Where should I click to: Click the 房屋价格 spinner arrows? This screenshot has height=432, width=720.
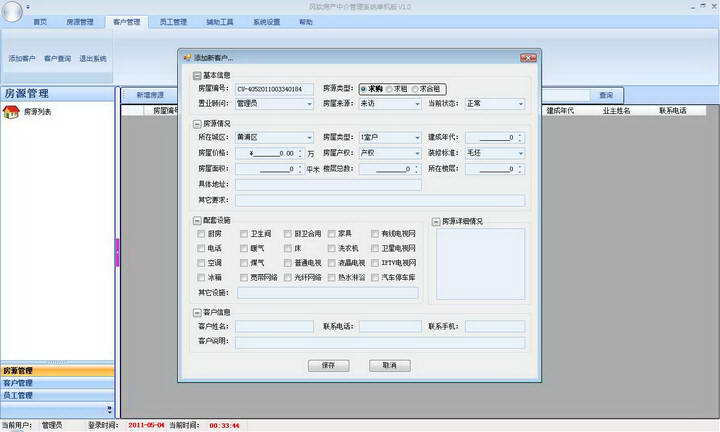(x=300, y=153)
